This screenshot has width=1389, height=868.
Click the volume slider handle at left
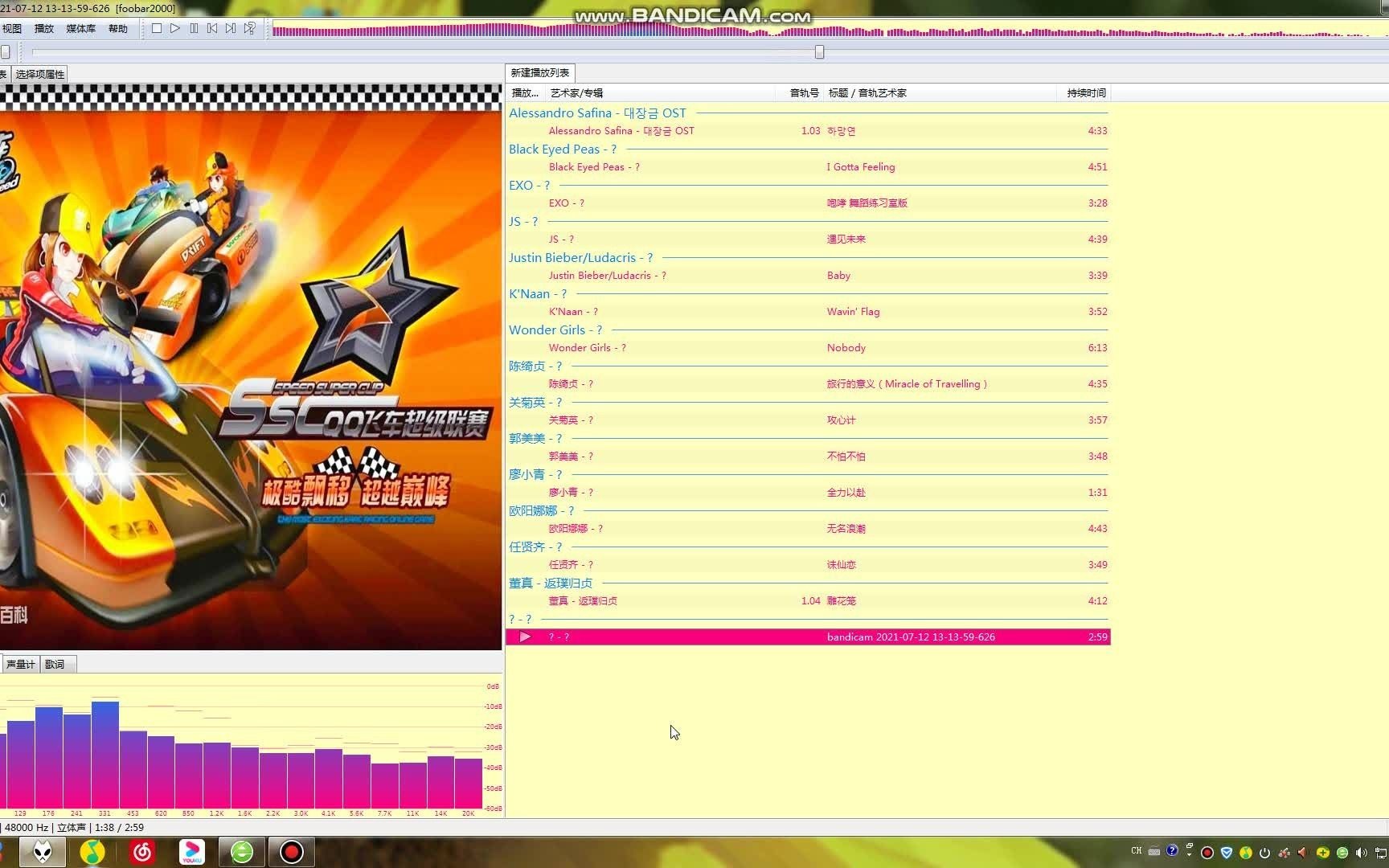tap(5, 52)
